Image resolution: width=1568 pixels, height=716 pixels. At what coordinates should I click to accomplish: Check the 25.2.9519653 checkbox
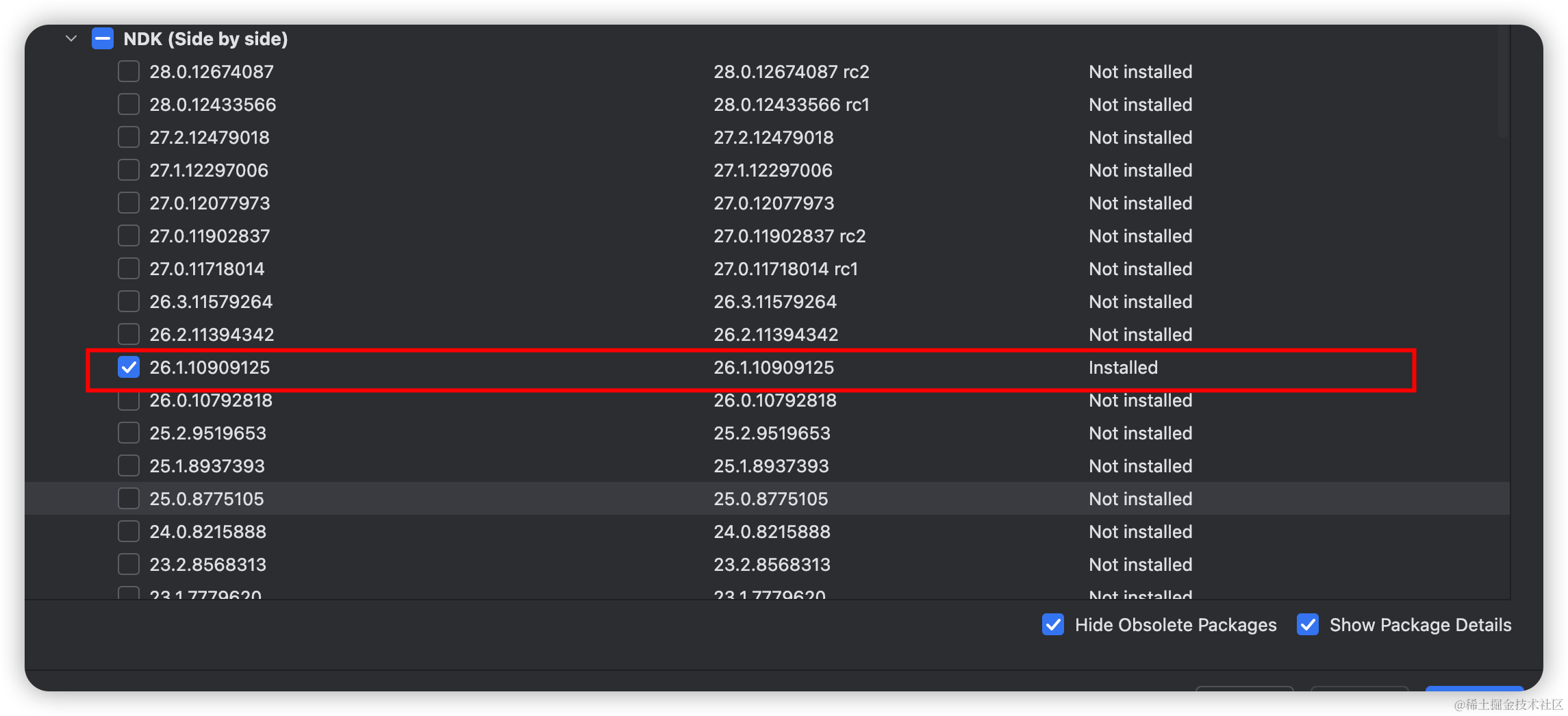click(x=129, y=433)
